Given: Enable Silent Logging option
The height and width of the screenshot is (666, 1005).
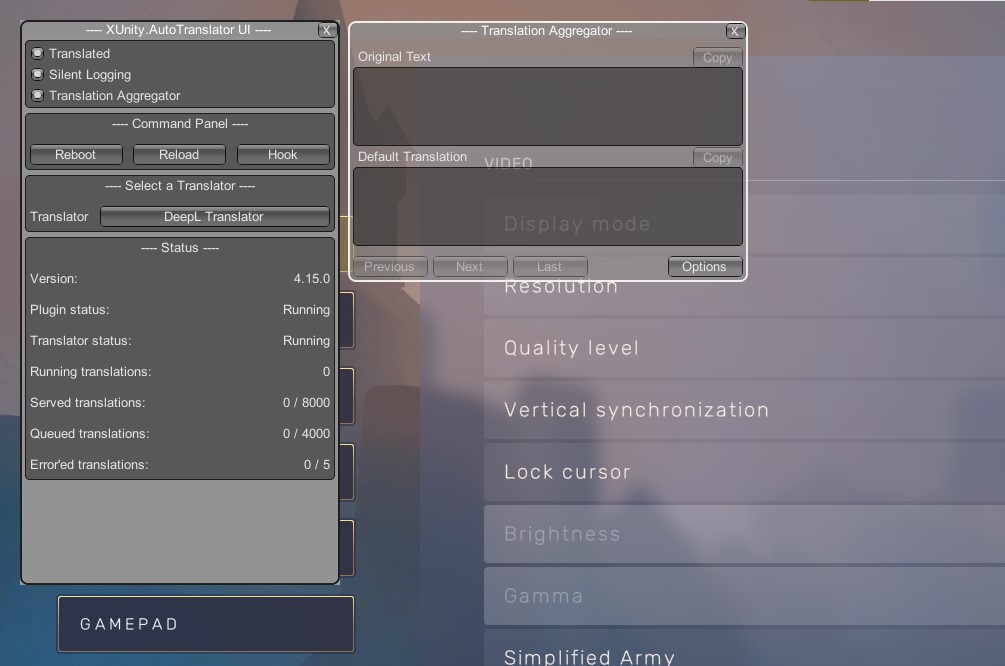Looking at the screenshot, I should tap(38, 74).
